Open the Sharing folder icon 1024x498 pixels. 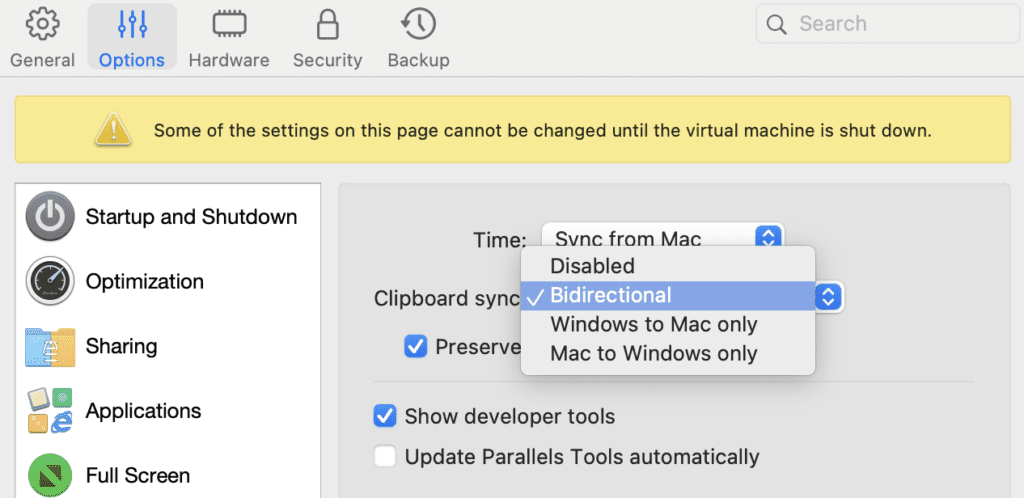pos(50,347)
